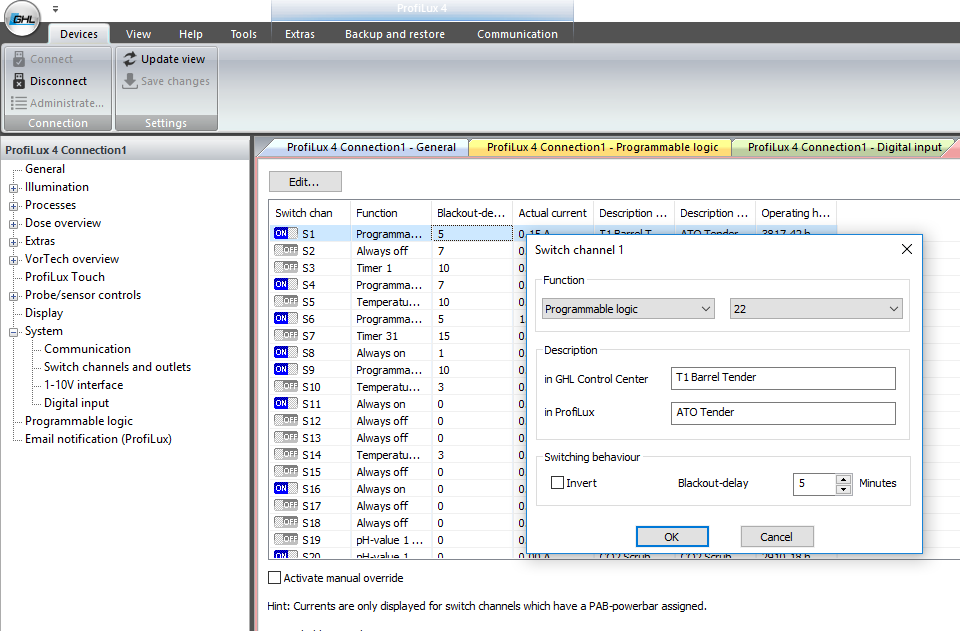Close the Switch channel 1 dialog

(907, 249)
